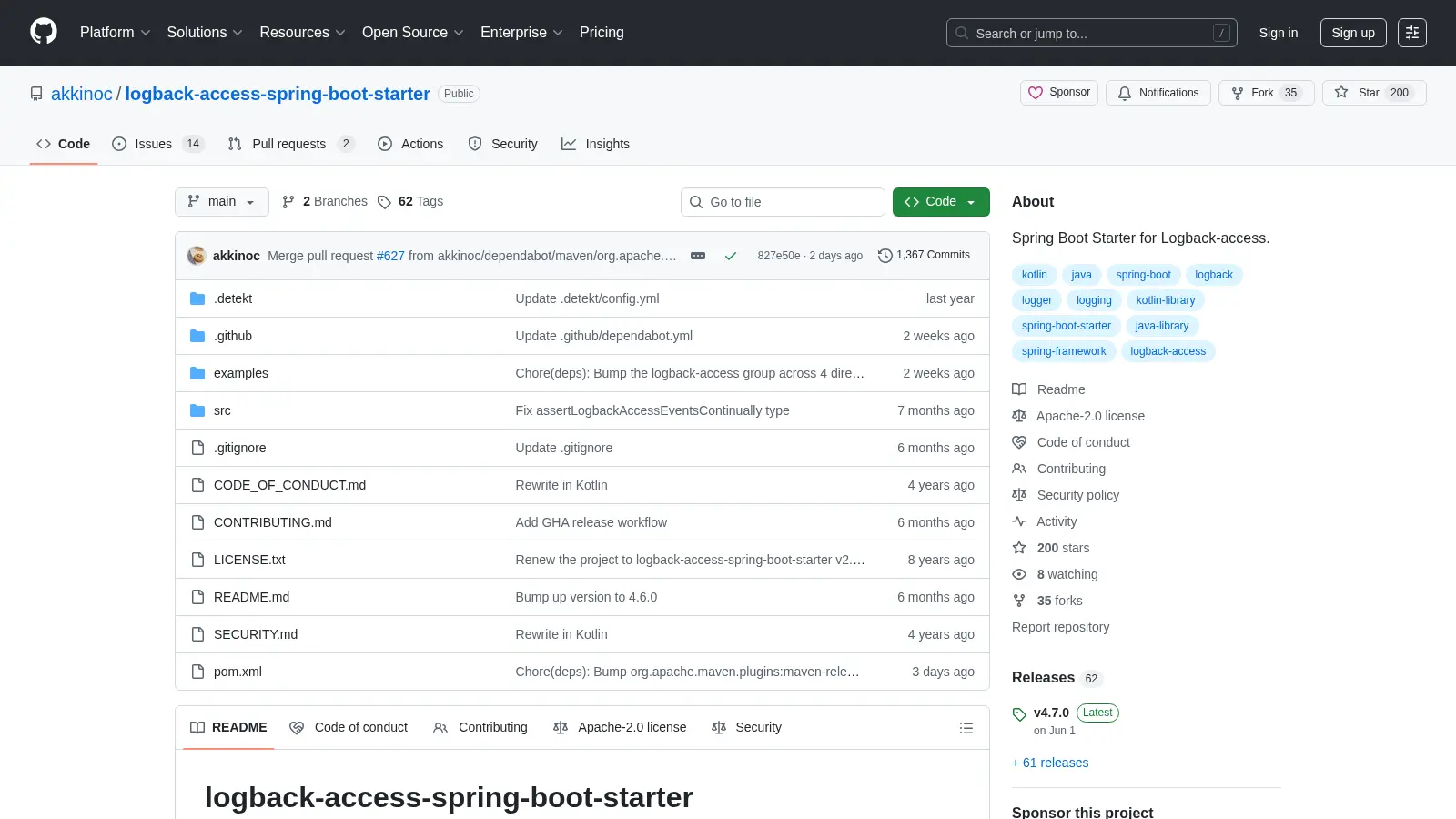Click the examples folder icon

(x=197, y=373)
